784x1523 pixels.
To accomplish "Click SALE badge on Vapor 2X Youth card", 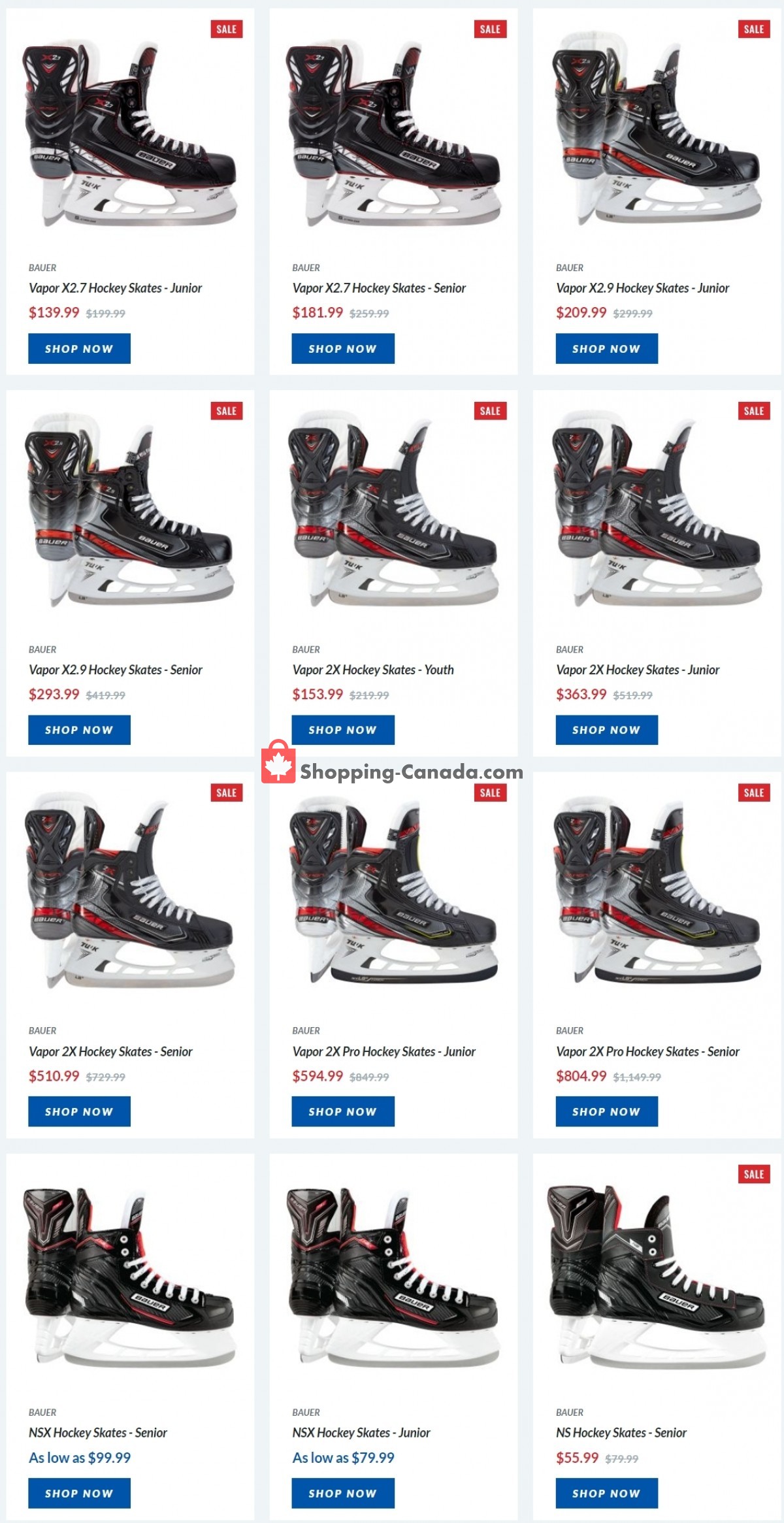I will (x=490, y=411).
